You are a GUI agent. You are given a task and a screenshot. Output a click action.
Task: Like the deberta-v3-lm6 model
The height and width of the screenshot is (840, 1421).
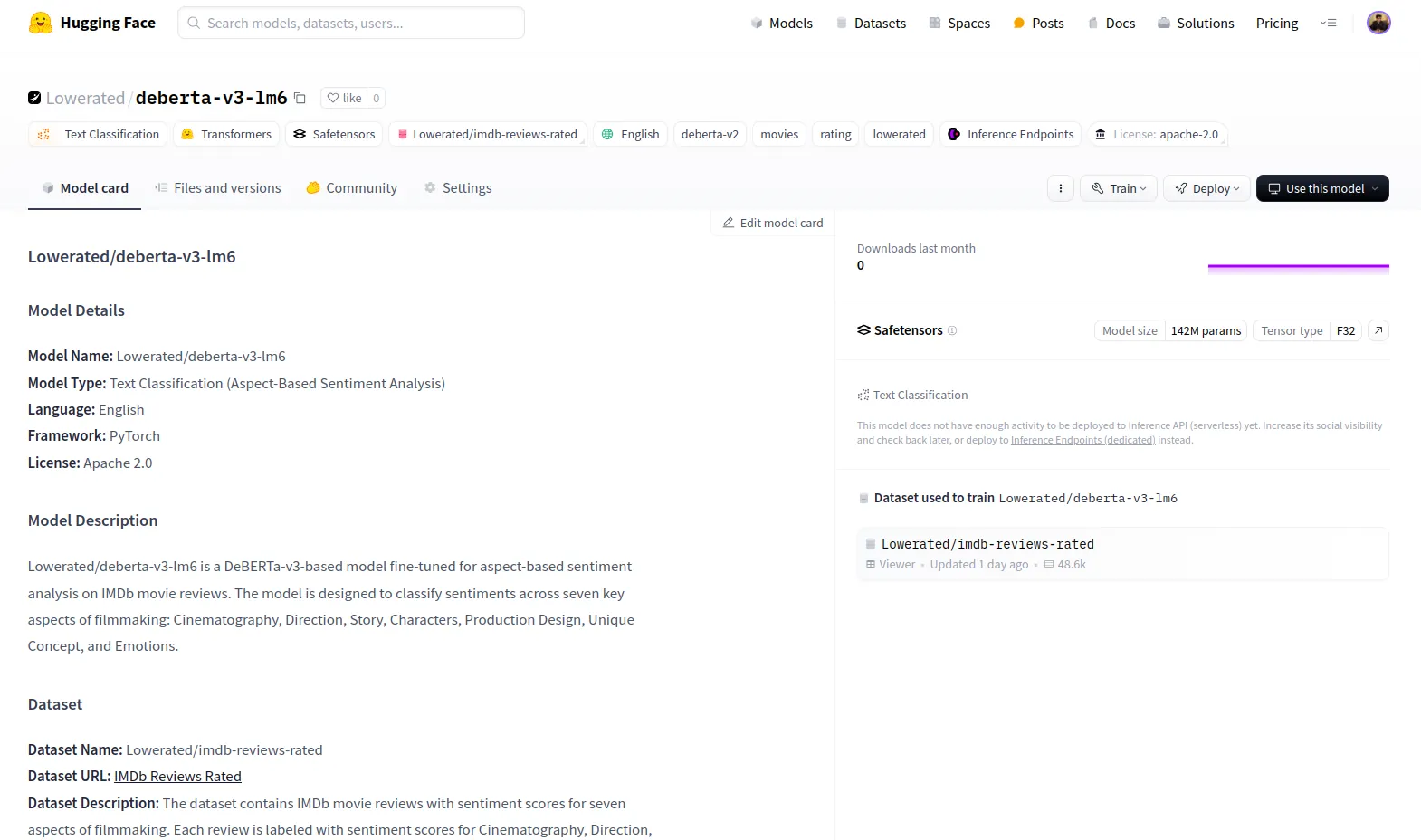tap(344, 98)
